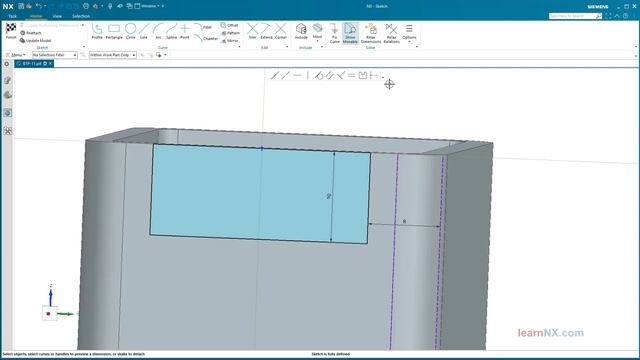The width and height of the screenshot is (640, 360).
Task: Expand the Edit group options arrow
Action: 287,47
